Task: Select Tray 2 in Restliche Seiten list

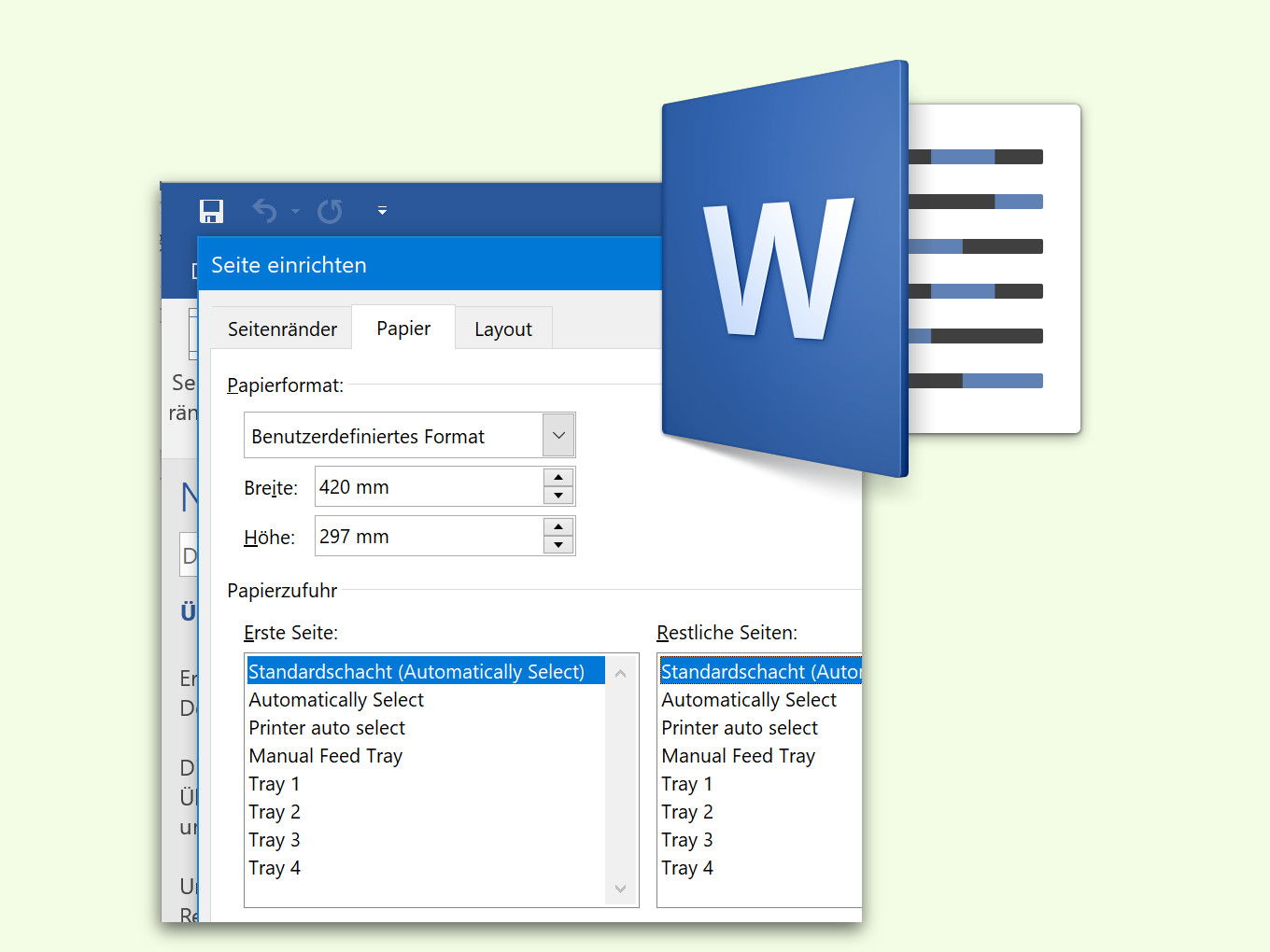Action: (x=760, y=811)
